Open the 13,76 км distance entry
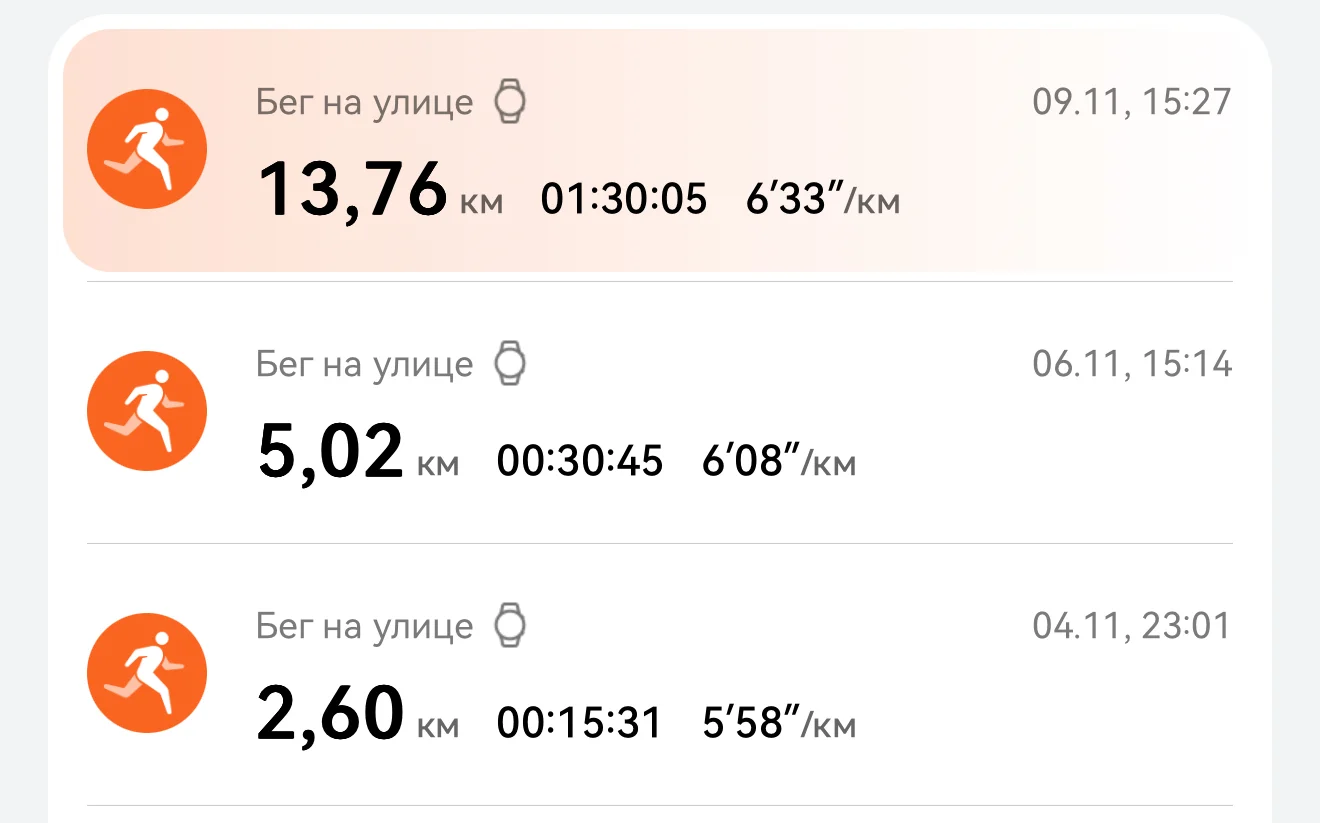The width and height of the screenshot is (1320, 823). [380, 190]
